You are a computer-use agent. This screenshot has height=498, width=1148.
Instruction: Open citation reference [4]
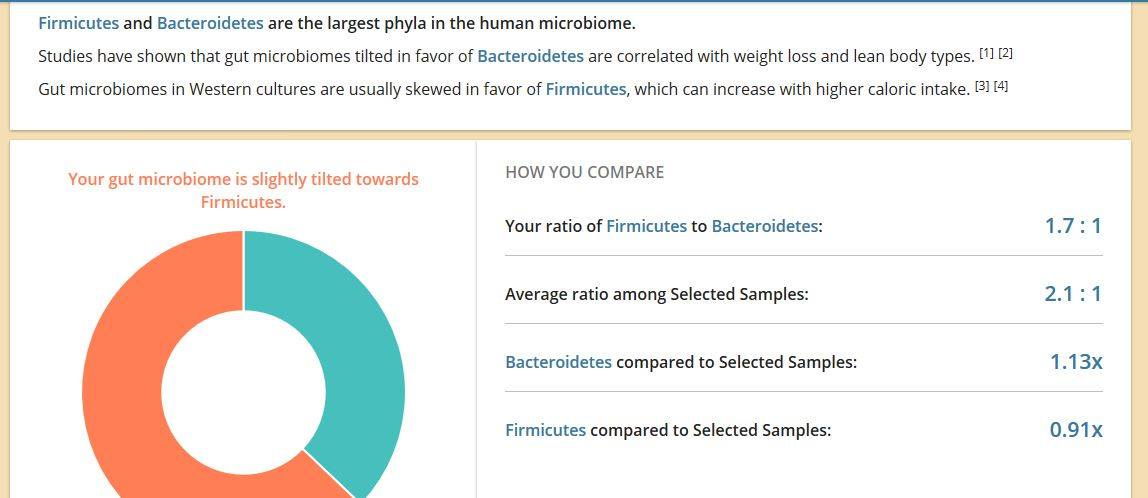[1001, 86]
